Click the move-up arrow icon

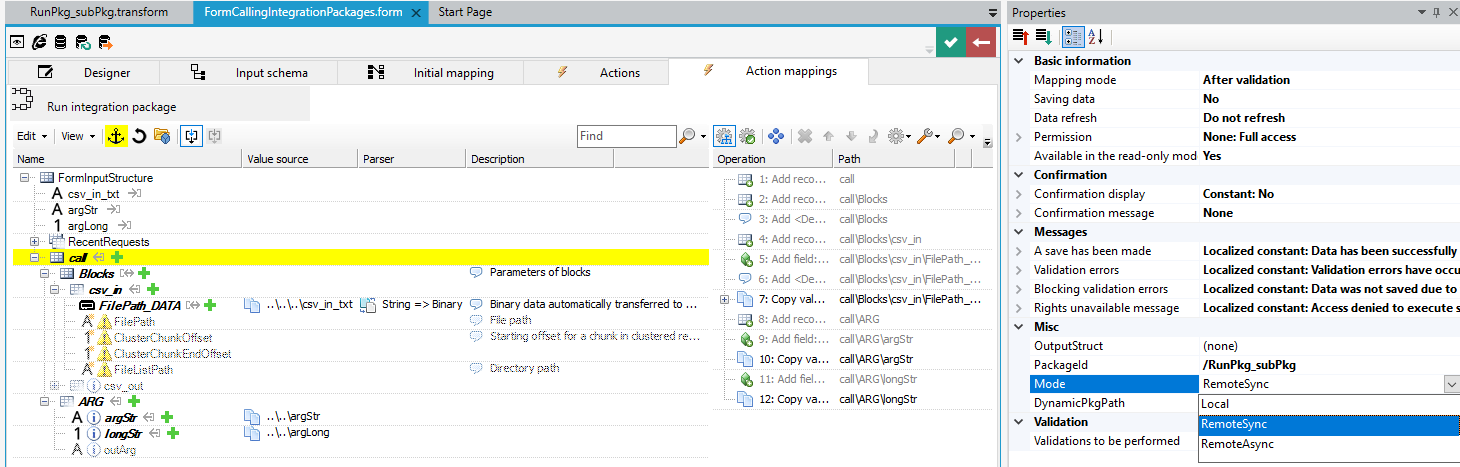(x=828, y=136)
